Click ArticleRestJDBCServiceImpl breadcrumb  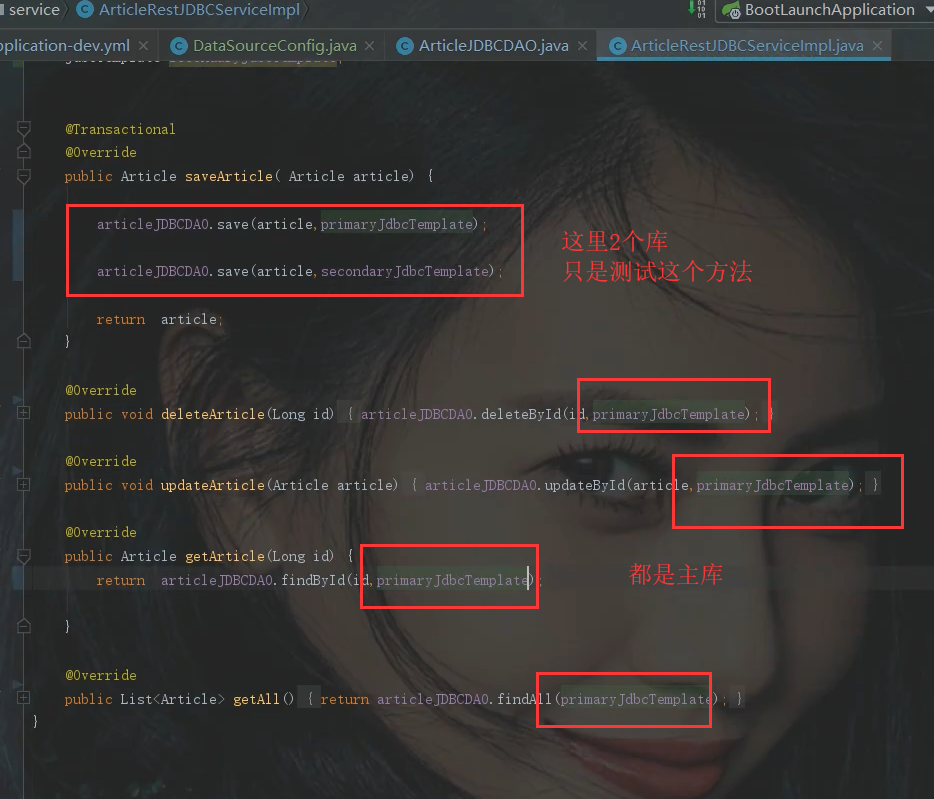pyautogui.click(x=199, y=10)
